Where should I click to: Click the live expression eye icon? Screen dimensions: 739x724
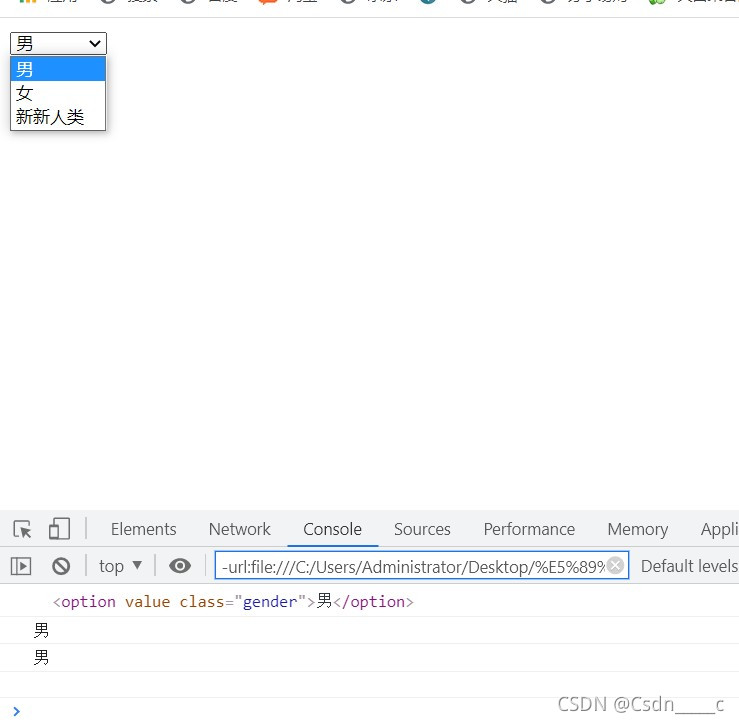180,566
